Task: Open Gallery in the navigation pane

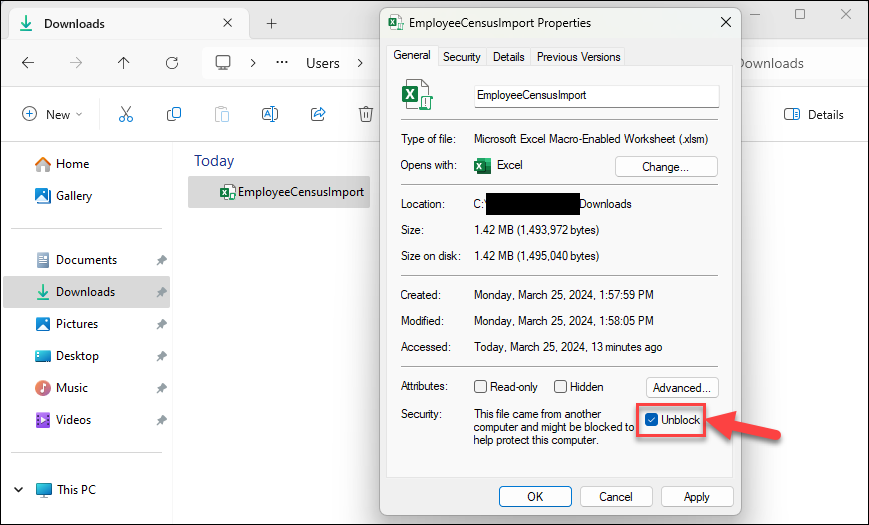Action: click(x=74, y=196)
